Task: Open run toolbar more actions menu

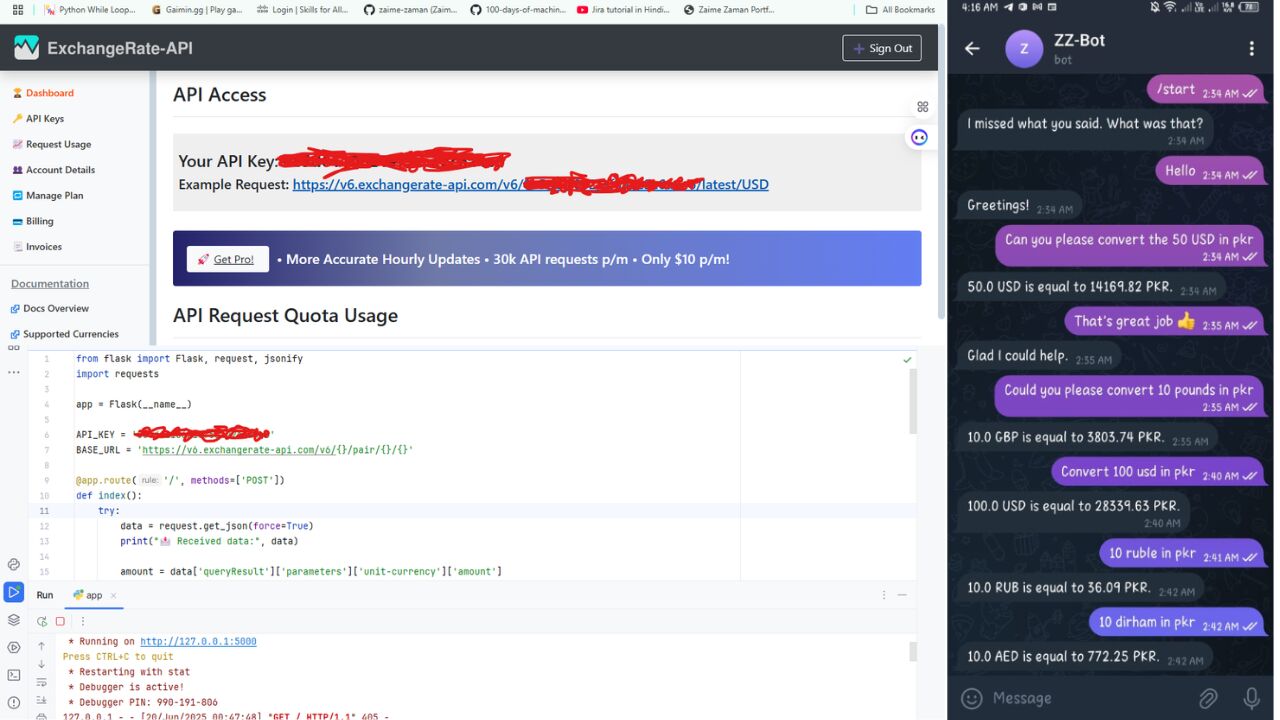Action: tap(82, 621)
